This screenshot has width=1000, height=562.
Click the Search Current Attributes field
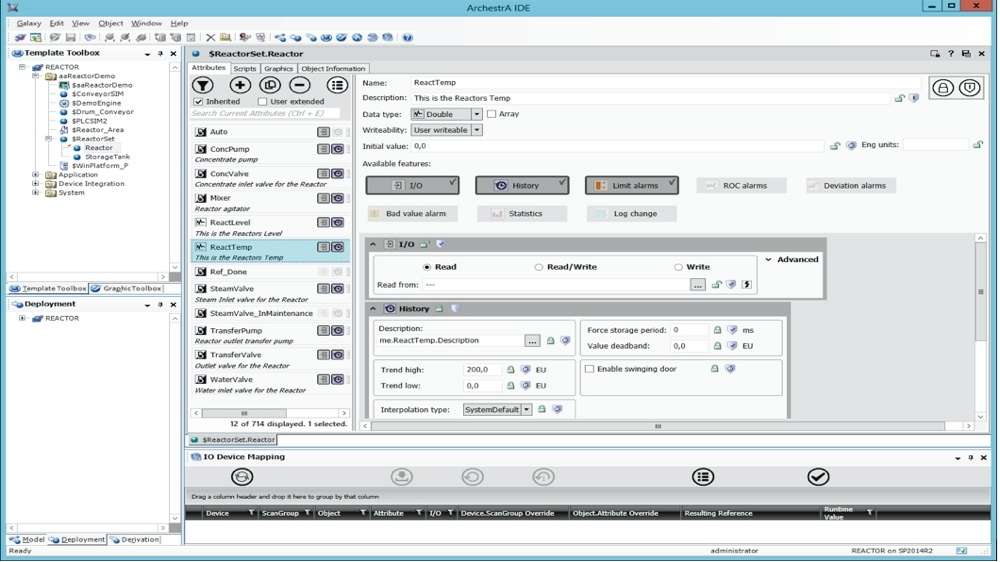tap(265, 114)
